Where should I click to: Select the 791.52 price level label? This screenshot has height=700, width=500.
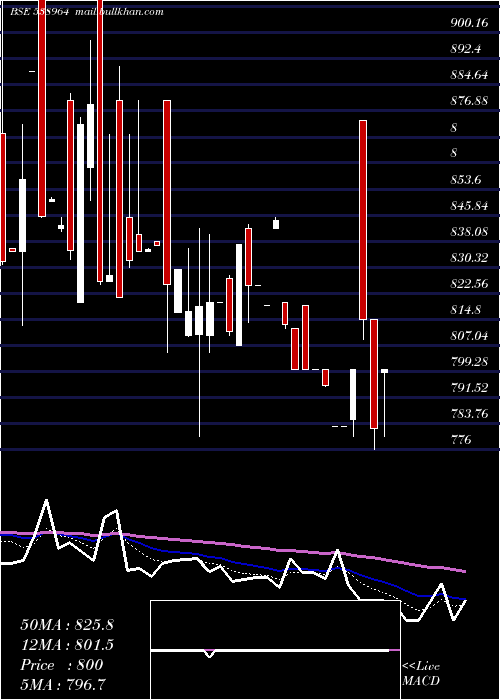click(x=469, y=388)
